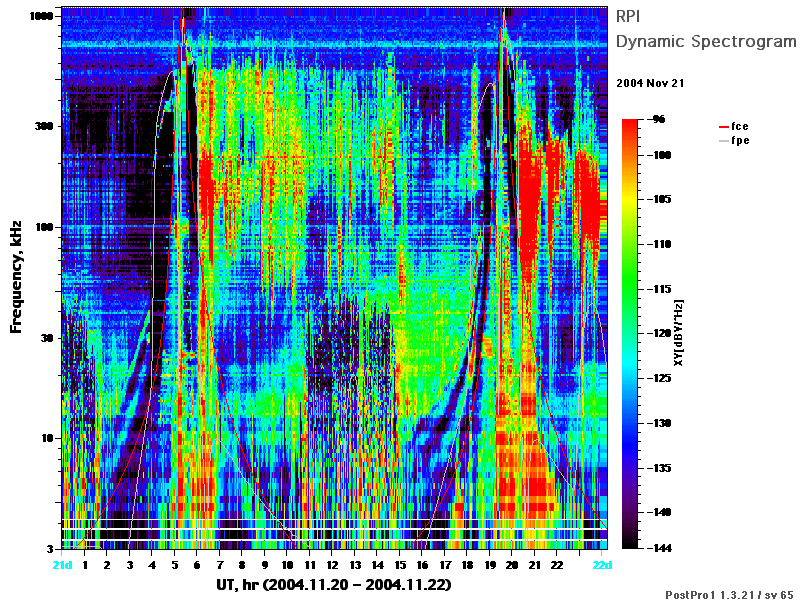Click the red fce legend line marker
Image resolution: width=800 pixels, height=600 pixels.
click(x=723, y=127)
